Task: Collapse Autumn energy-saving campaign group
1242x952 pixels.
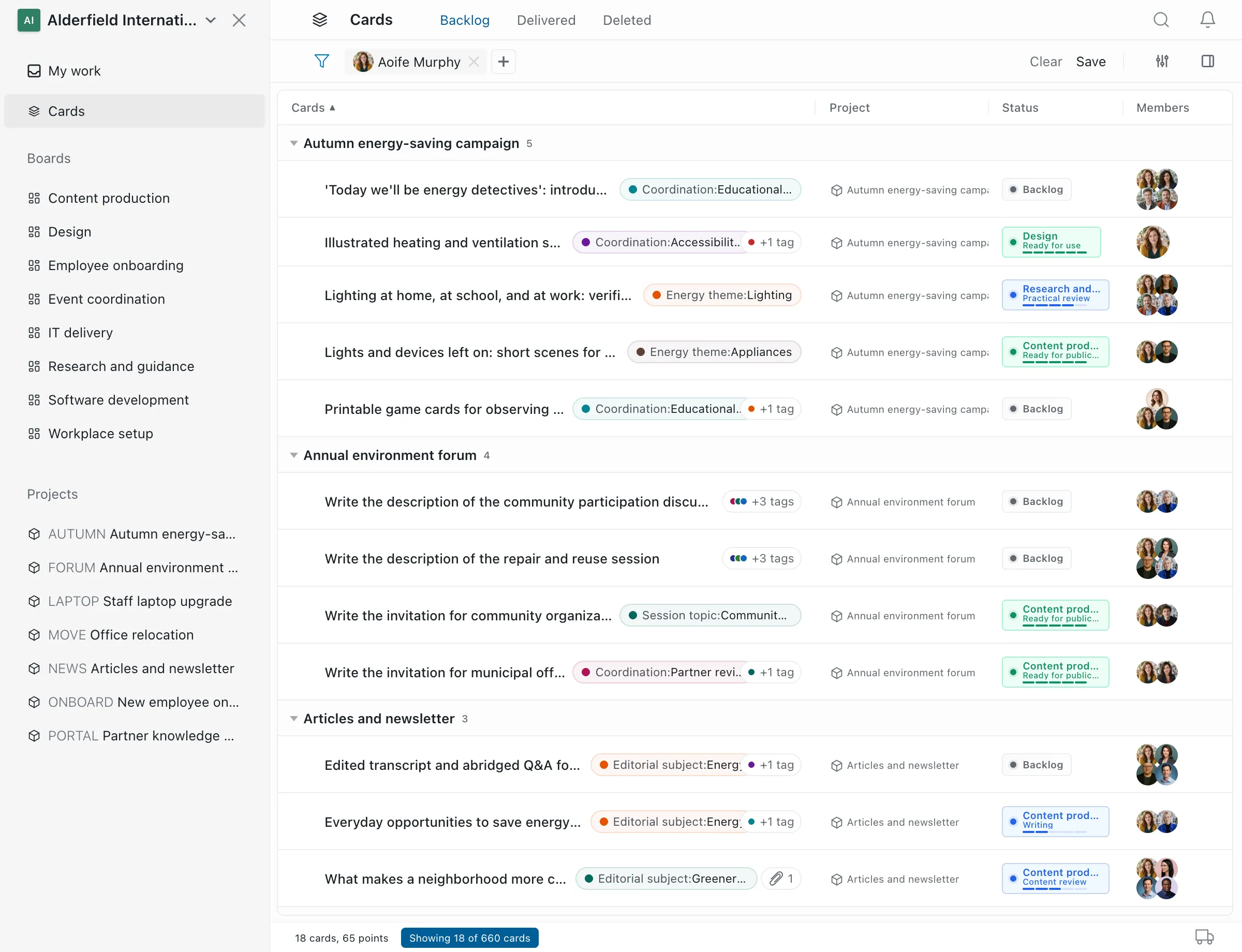Action: (293, 143)
